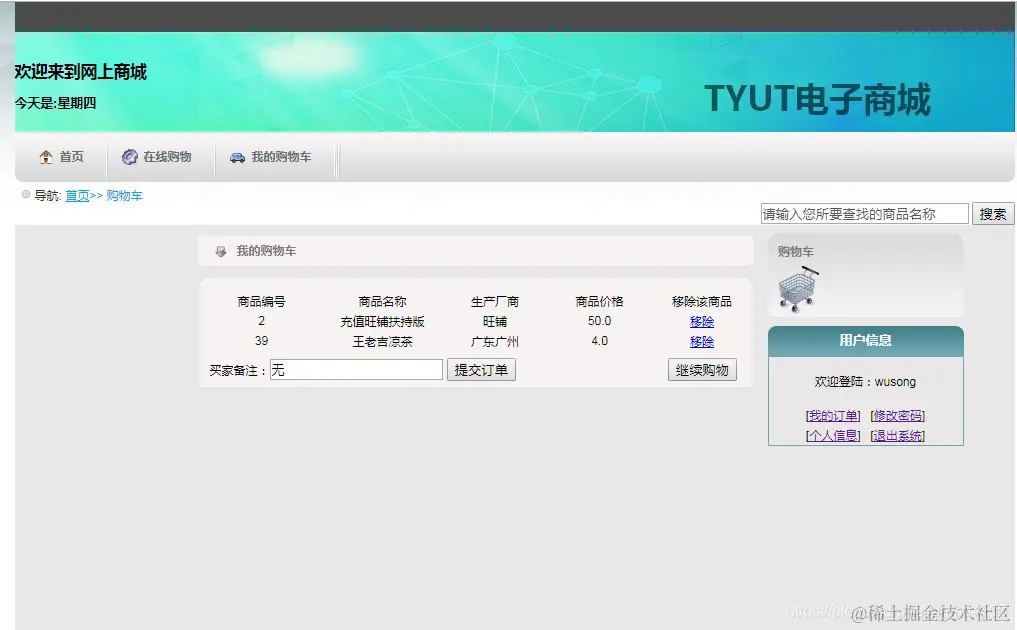
Task: Remove 充值旺铺扶持版 using its 移除 link
Action: (701, 321)
